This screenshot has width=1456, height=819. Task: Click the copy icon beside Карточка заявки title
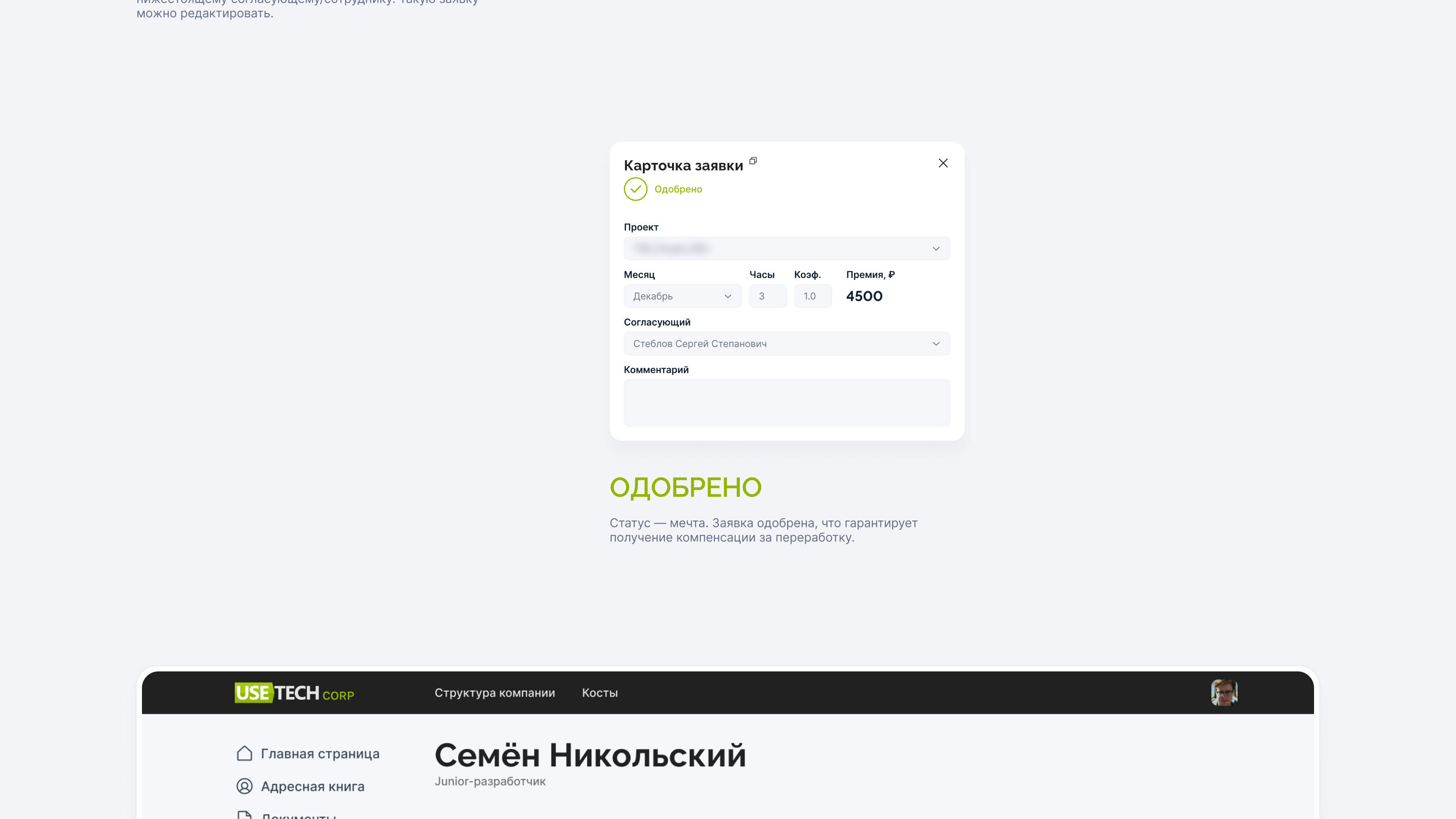(x=753, y=161)
